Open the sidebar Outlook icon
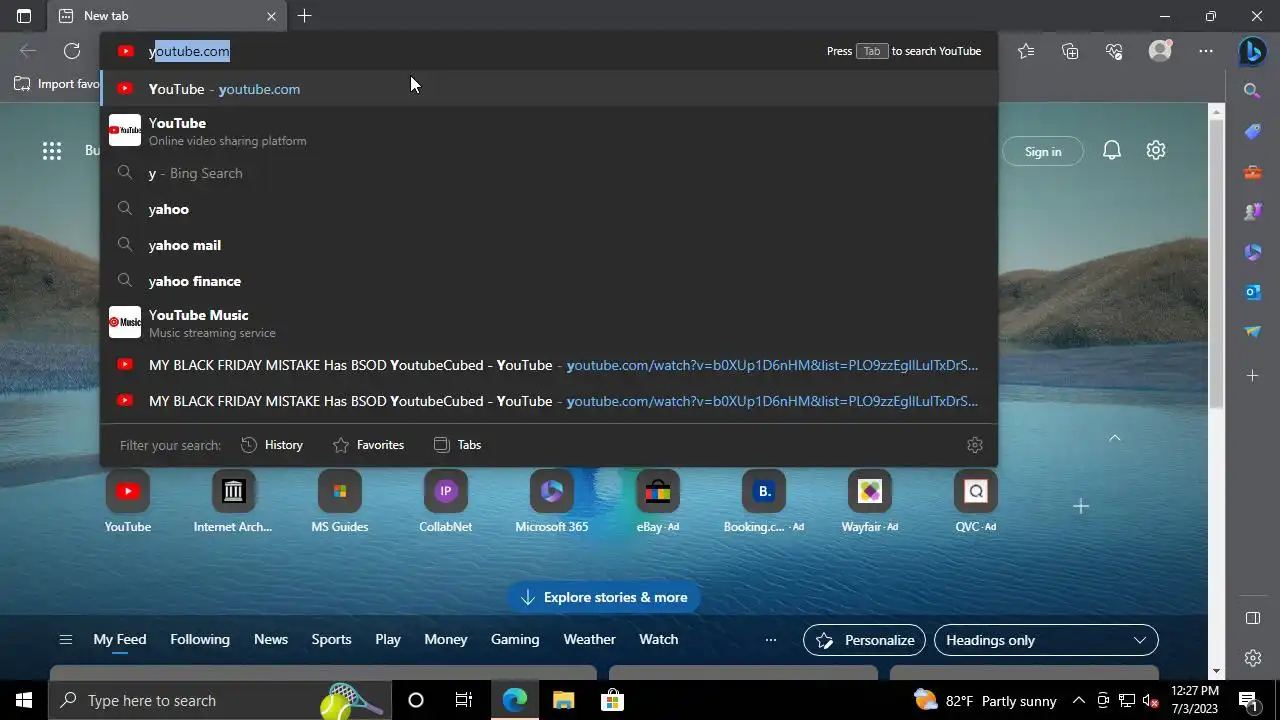The width and height of the screenshot is (1280, 720). [1252, 292]
